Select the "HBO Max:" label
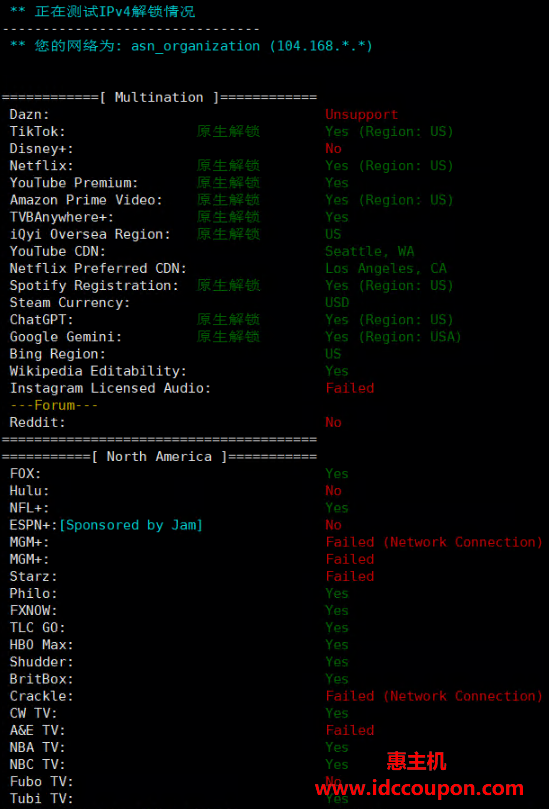Image resolution: width=549 pixels, height=809 pixels. [x=42, y=645]
